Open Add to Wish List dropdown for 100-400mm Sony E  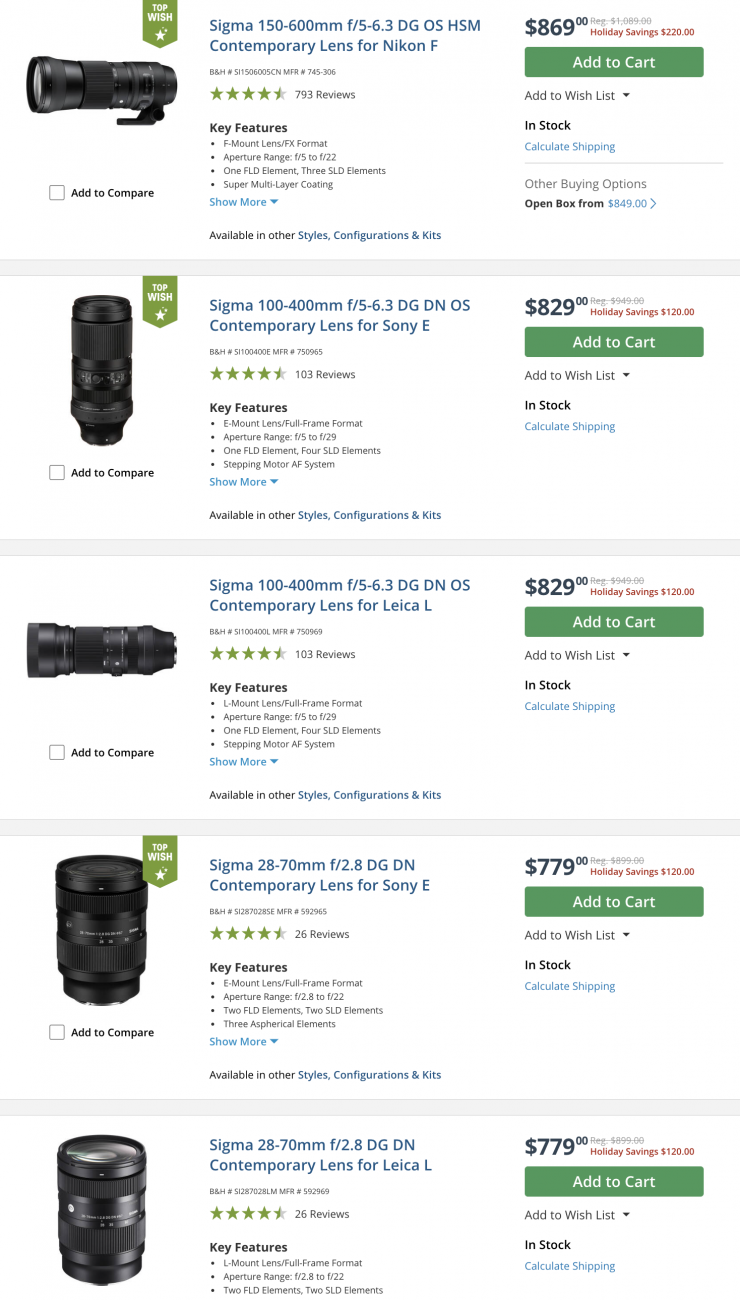coord(577,376)
